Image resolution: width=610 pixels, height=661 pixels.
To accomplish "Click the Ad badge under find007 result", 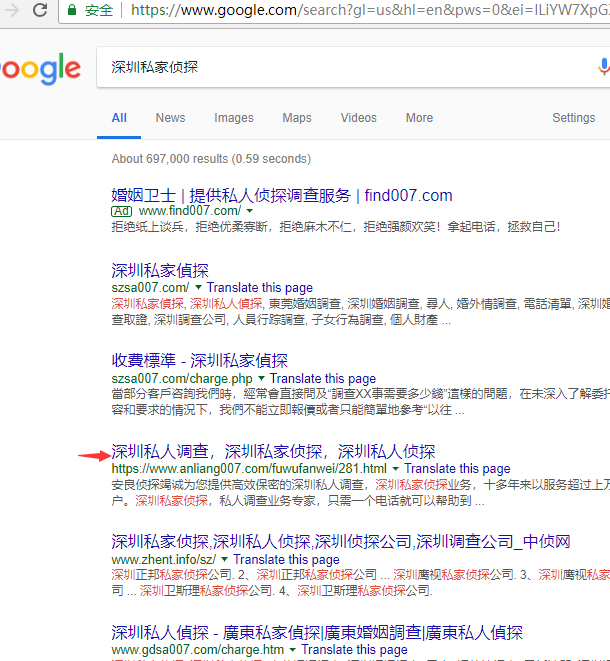I will (121, 211).
